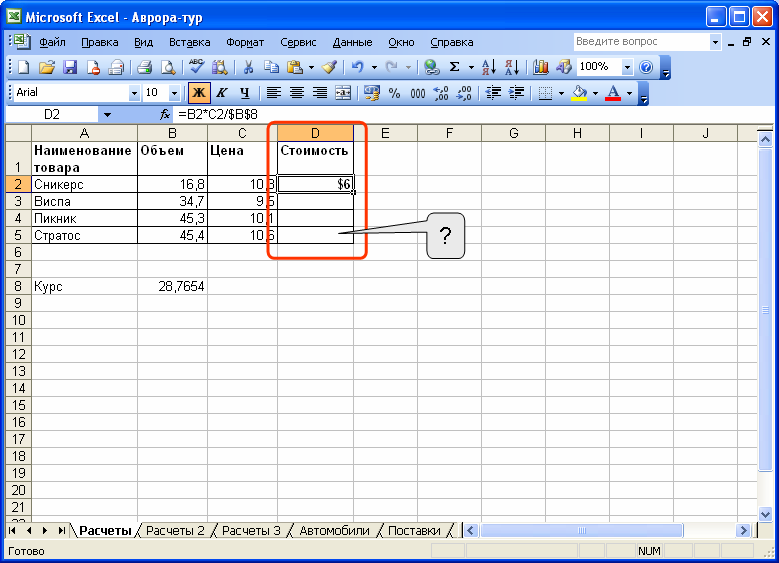Sort ascending with the A-Я icon
The height and width of the screenshot is (563, 779).
(488, 67)
